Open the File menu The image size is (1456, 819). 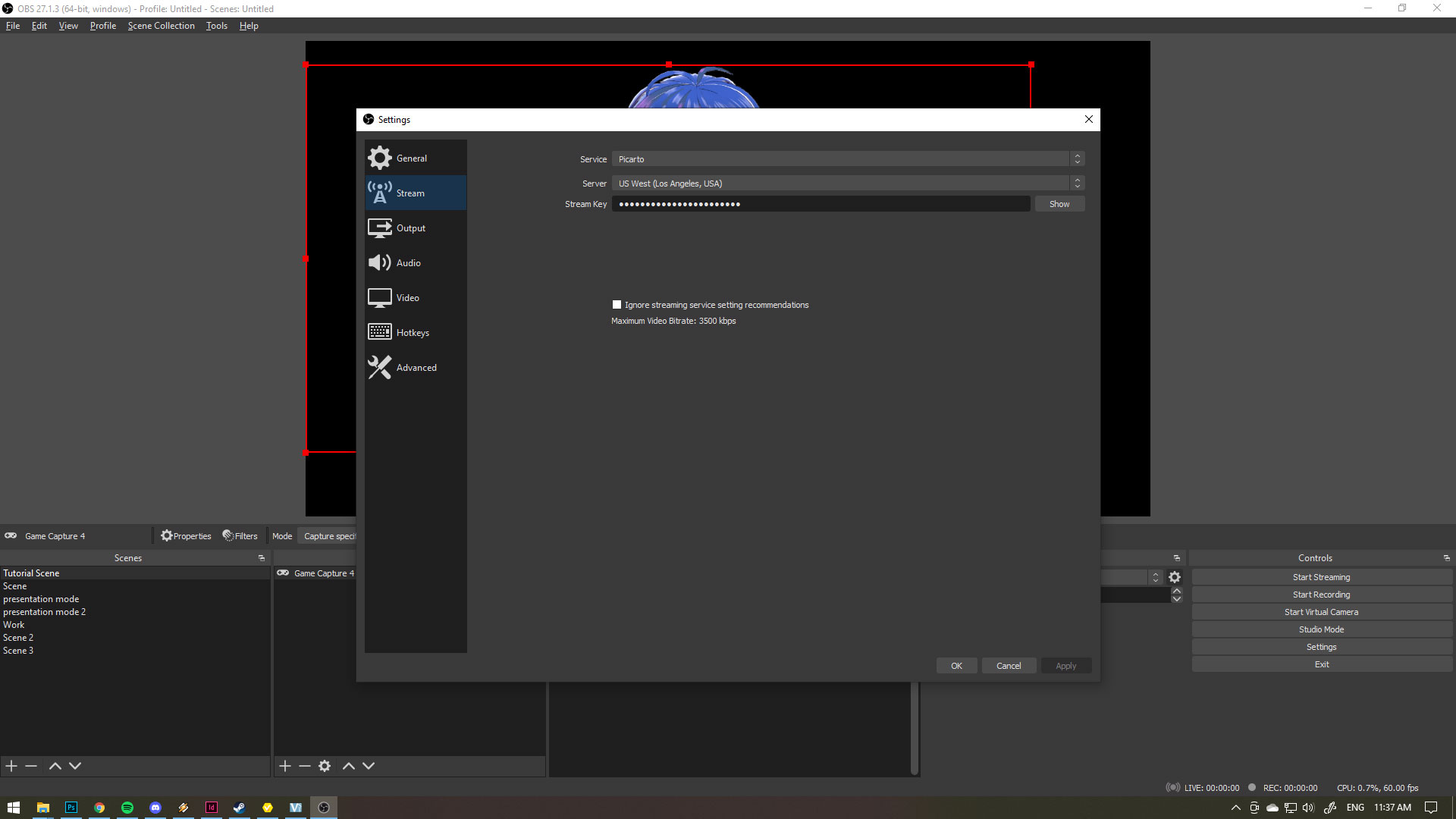coord(13,26)
